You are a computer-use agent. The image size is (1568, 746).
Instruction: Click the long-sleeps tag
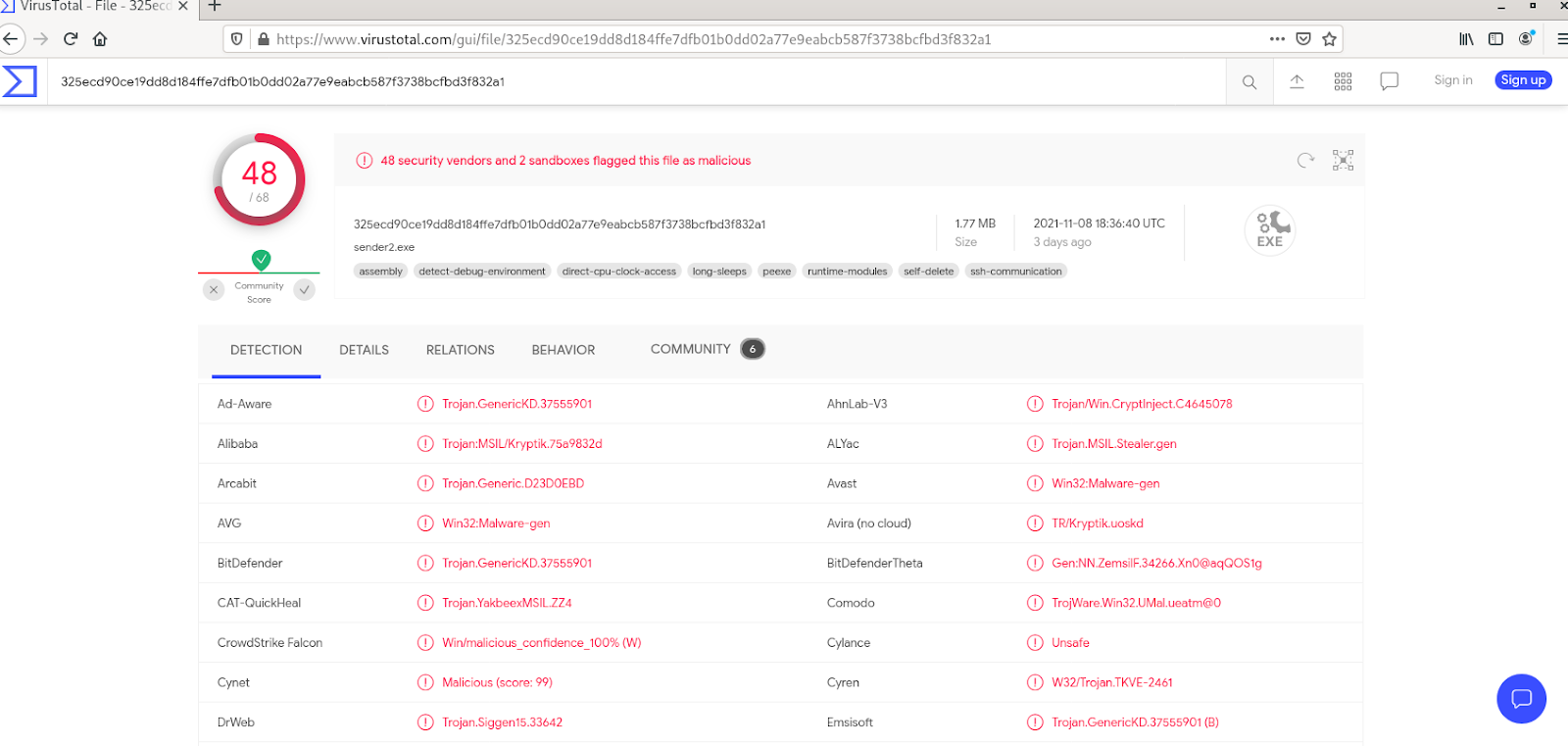[x=719, y=272]
